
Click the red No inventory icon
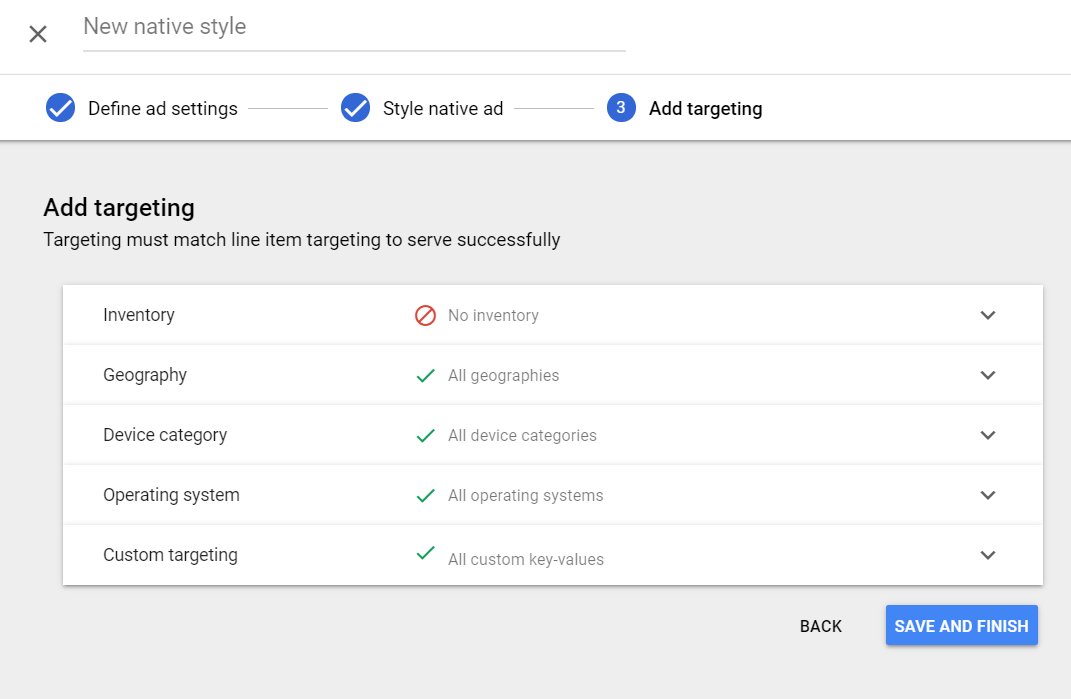425,315
